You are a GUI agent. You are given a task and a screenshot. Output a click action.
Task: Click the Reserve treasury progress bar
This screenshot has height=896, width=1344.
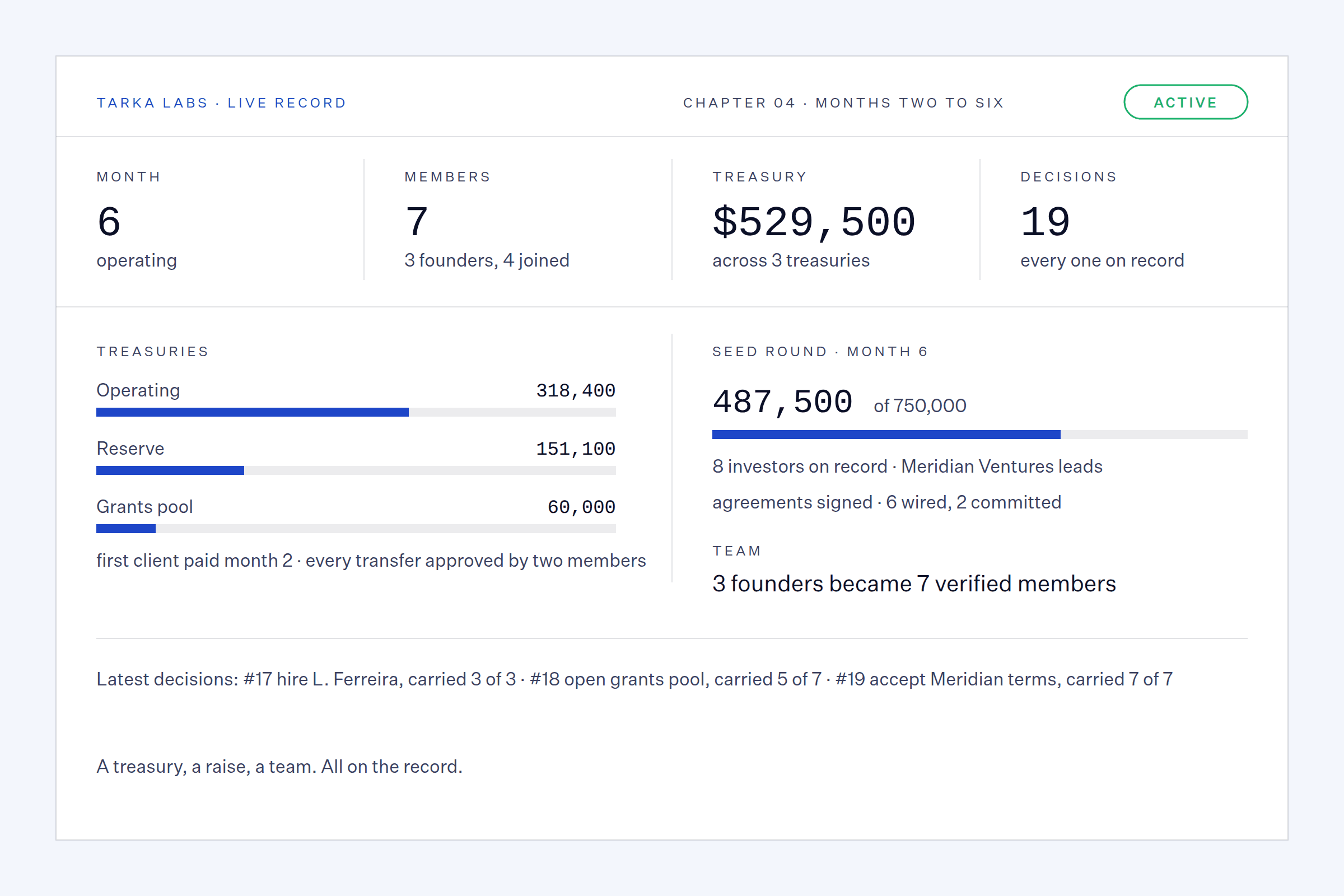pyautogui.click(x=356, y=470)
